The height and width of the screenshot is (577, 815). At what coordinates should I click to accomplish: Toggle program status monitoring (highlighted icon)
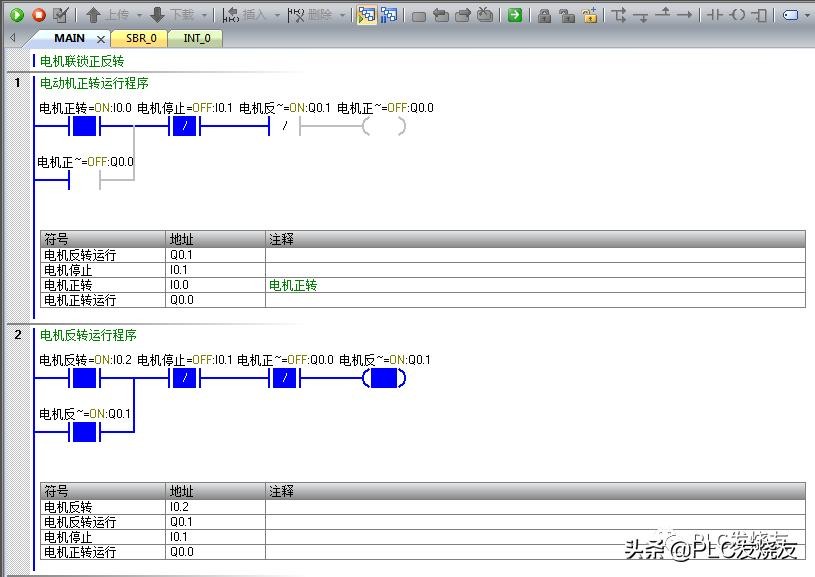(x=366, y=15)
